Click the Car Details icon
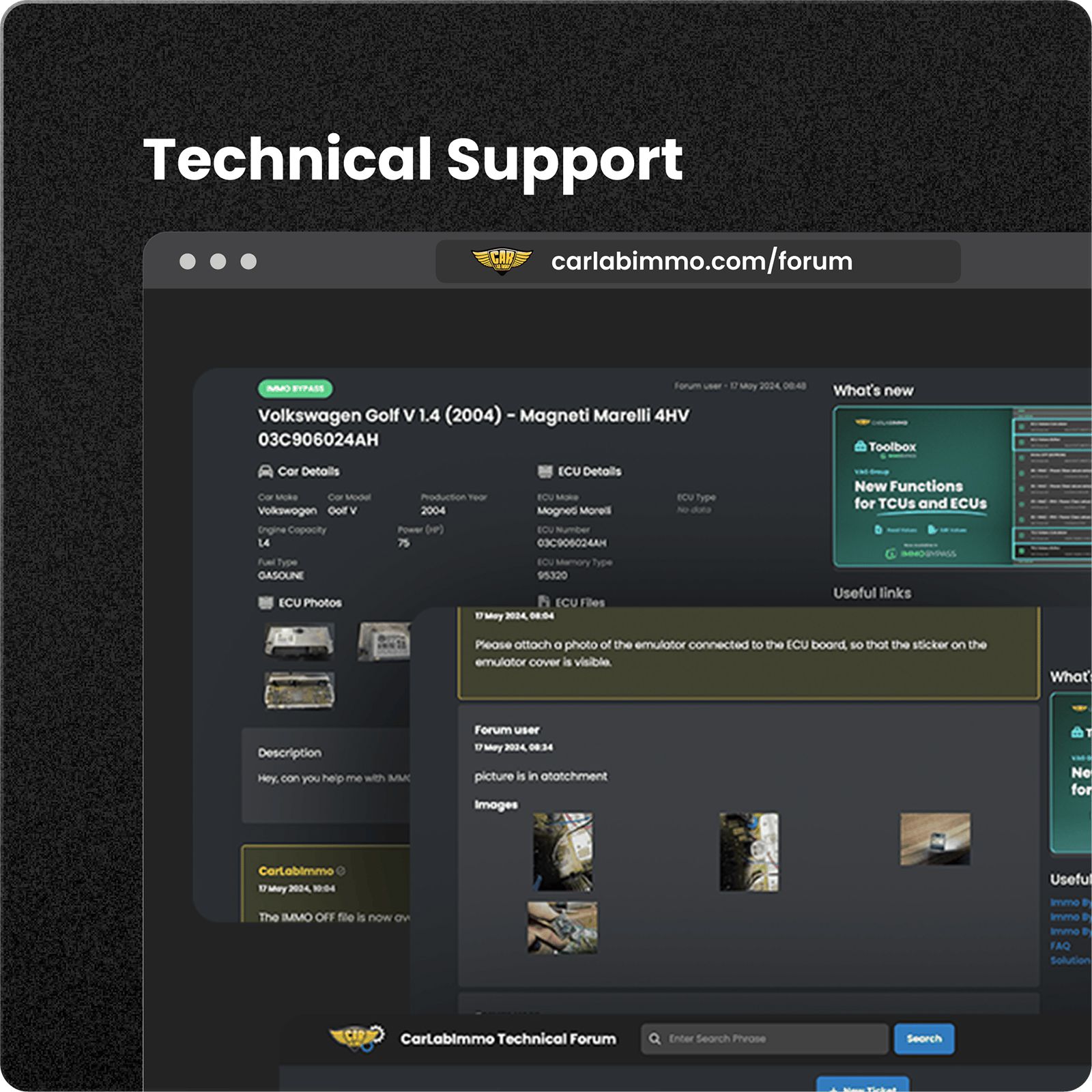Image resolution: width=1092 pixels, height=1092 pixels. point(265,471)
